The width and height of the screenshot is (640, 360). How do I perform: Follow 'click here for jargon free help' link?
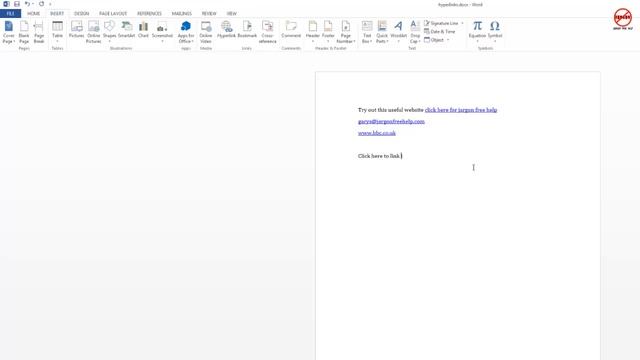(461, 110)
